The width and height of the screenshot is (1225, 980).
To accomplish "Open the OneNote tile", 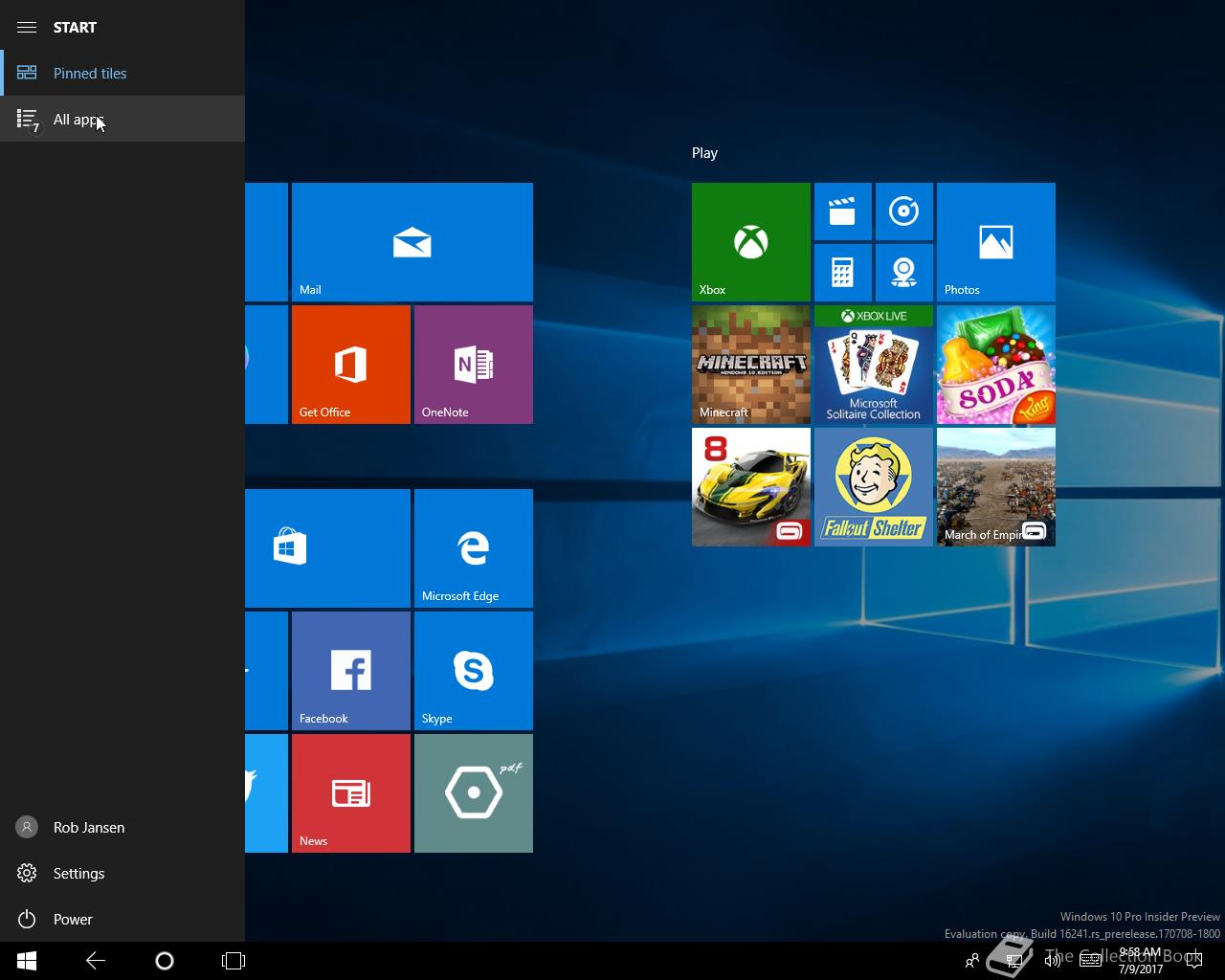I will coord(474,365).
